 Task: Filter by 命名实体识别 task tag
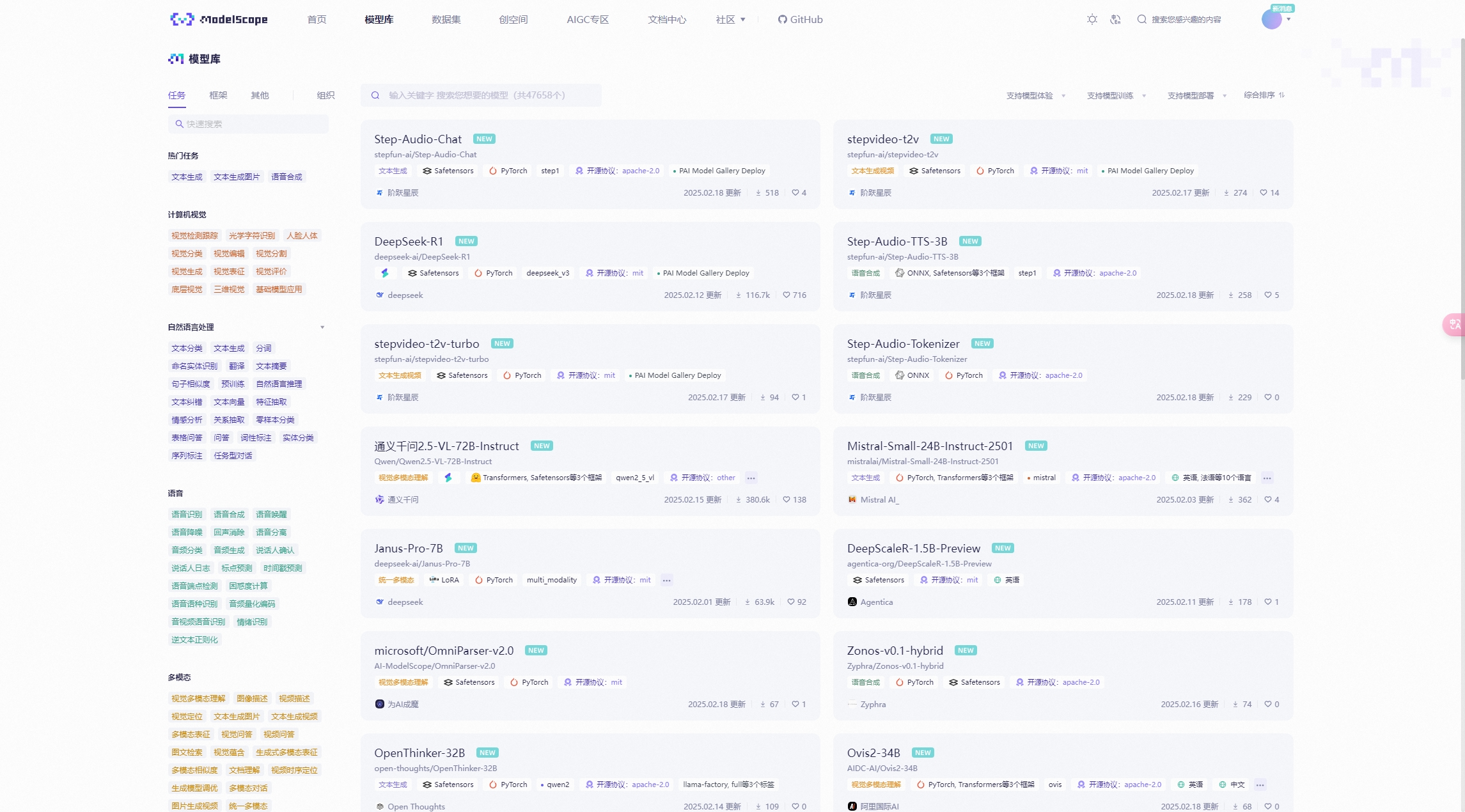pos(194,366)
